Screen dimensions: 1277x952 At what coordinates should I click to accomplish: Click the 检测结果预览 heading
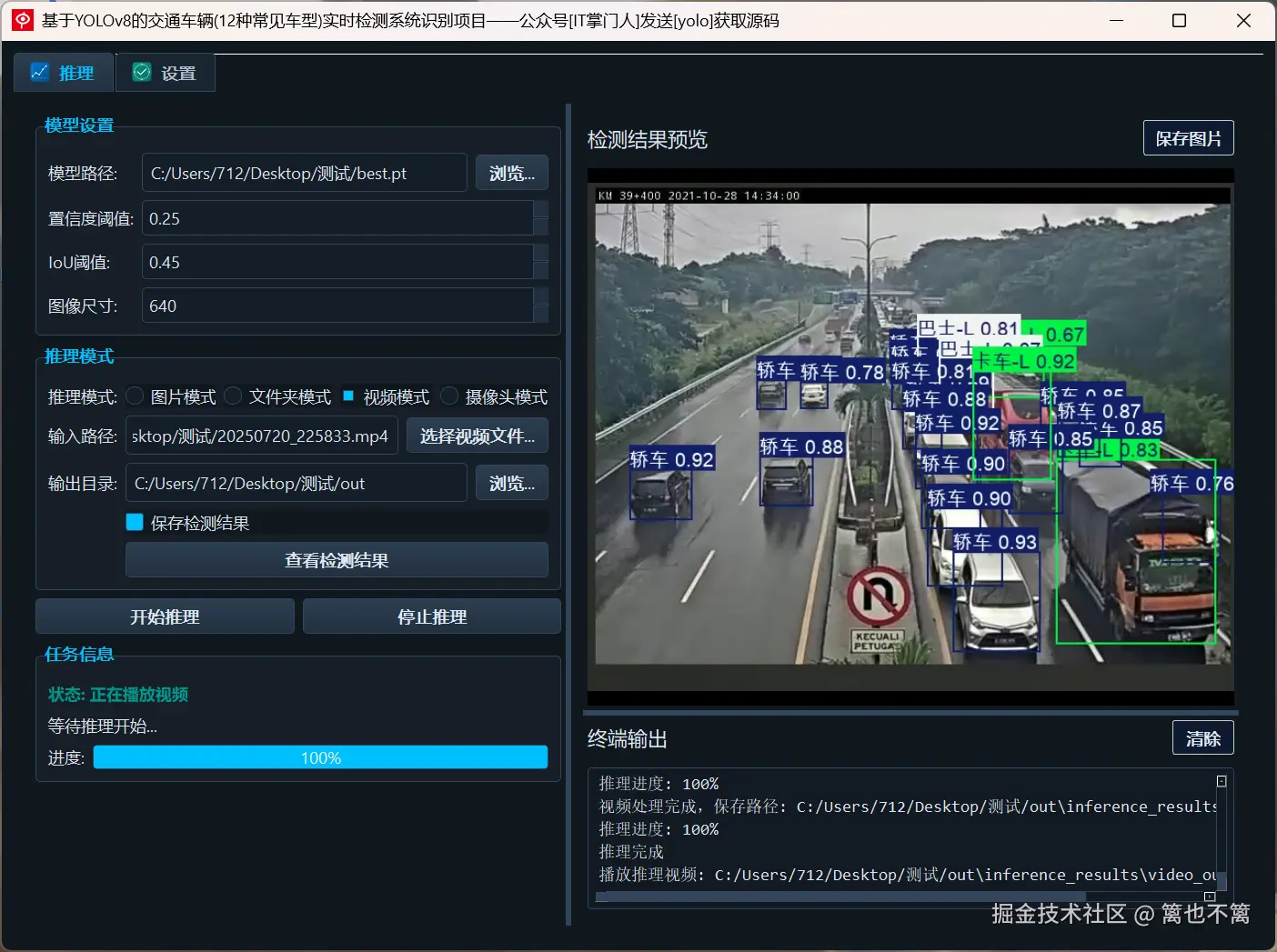coord(648,139)
